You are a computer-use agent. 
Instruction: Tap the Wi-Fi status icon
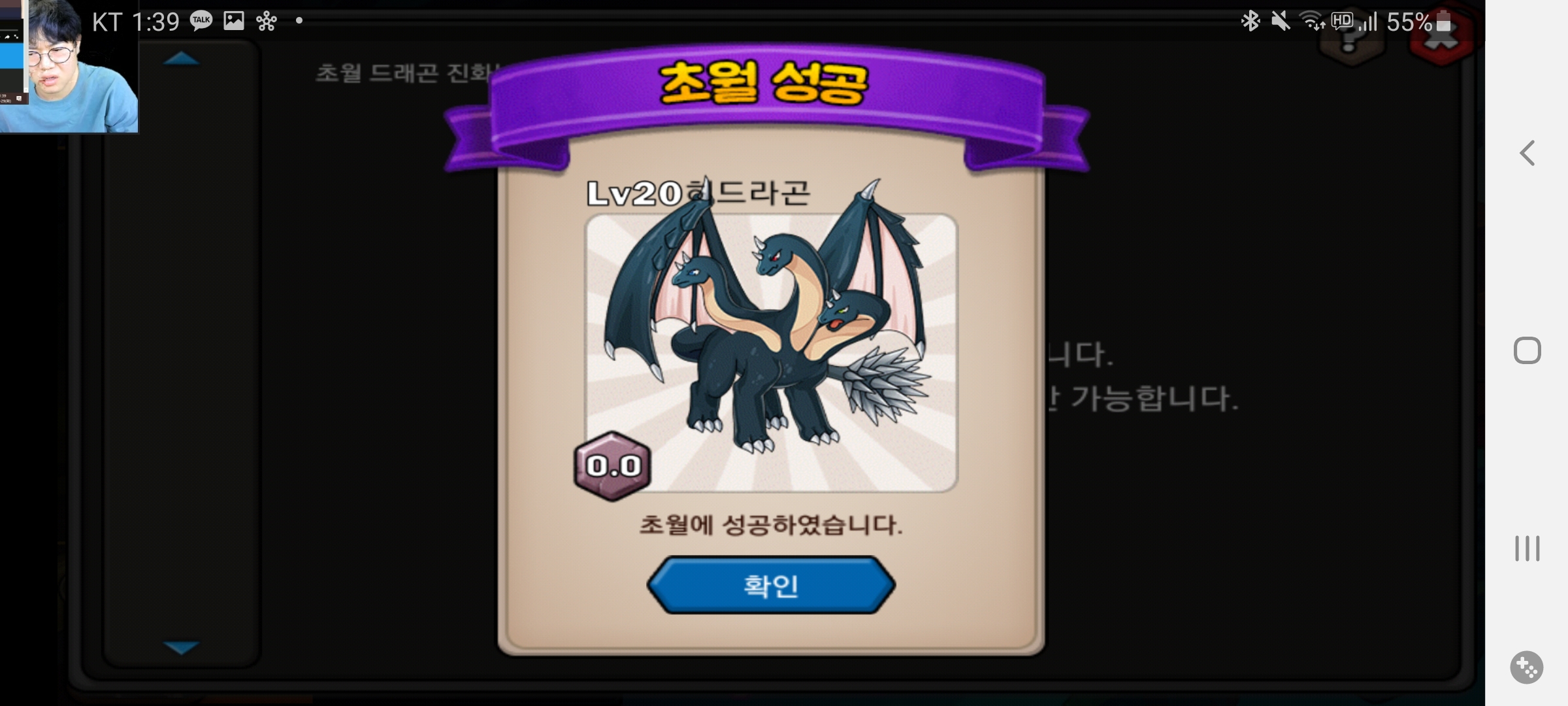click(x=1313, y=21)
